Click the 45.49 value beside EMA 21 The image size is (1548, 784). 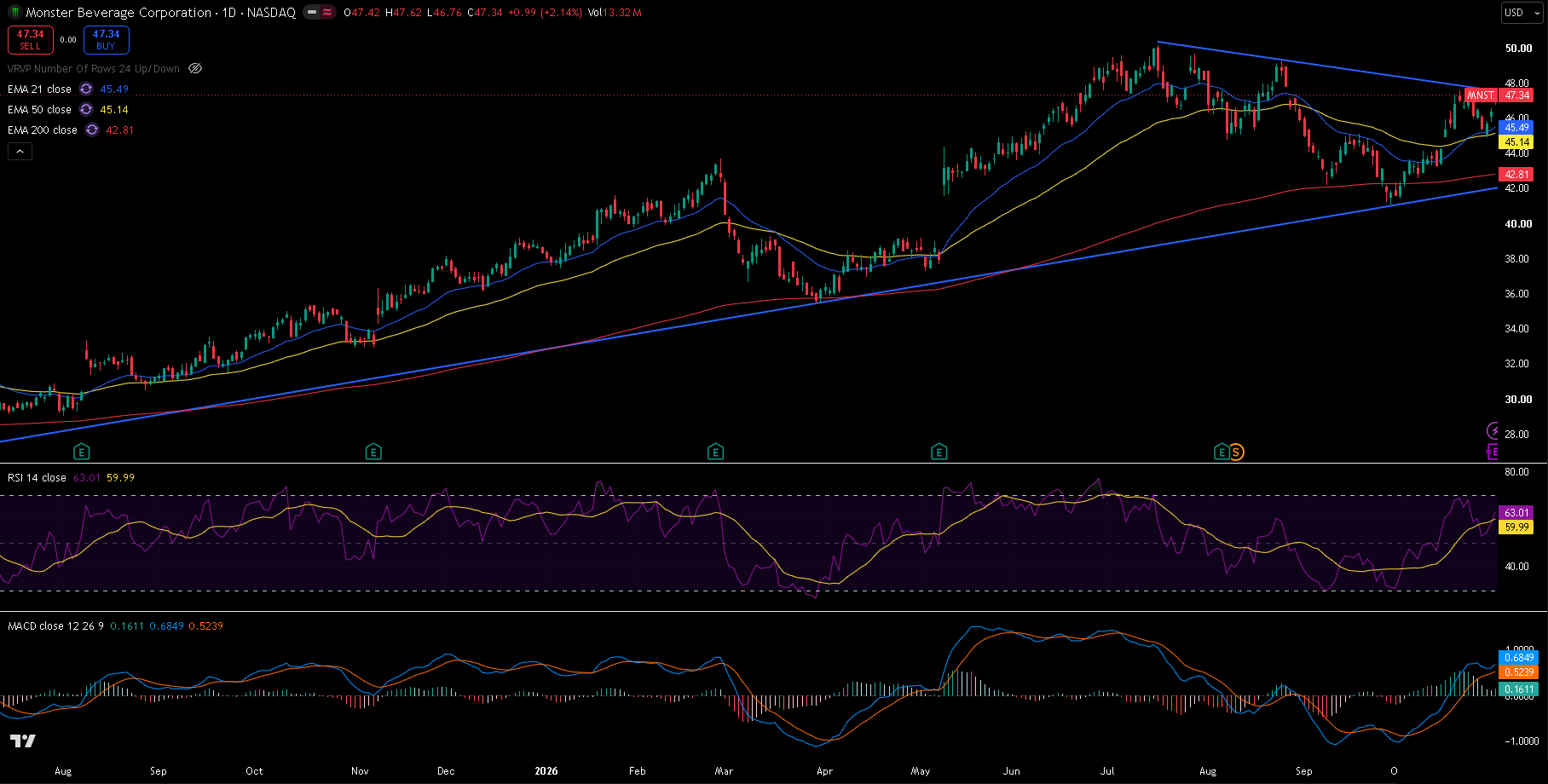[114, 89]
